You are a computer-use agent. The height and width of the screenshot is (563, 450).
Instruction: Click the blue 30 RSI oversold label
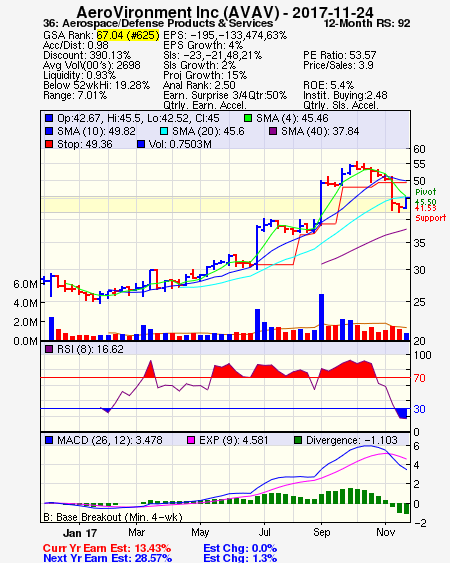tap(419, 409)
